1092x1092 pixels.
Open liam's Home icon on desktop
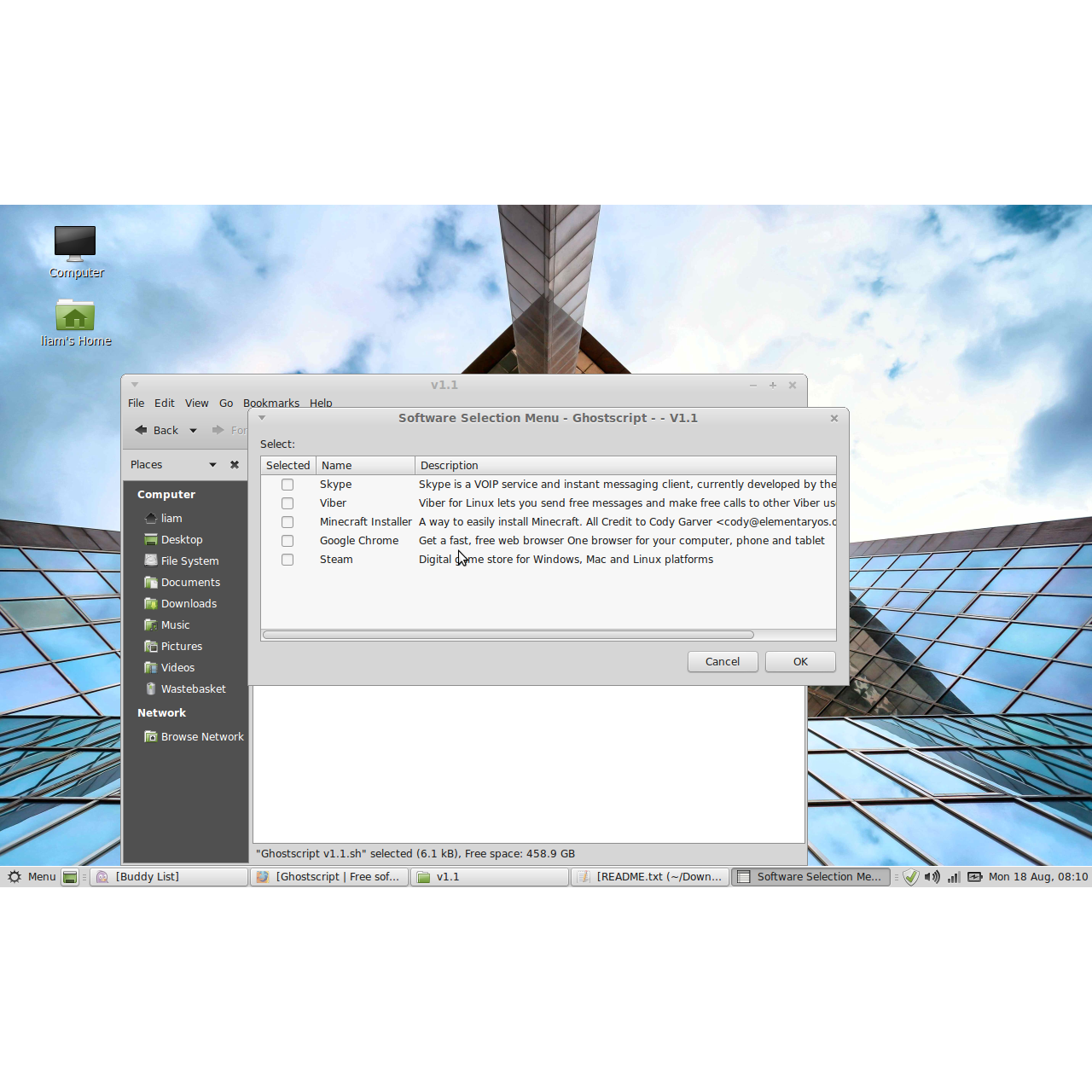pos(75,317)
